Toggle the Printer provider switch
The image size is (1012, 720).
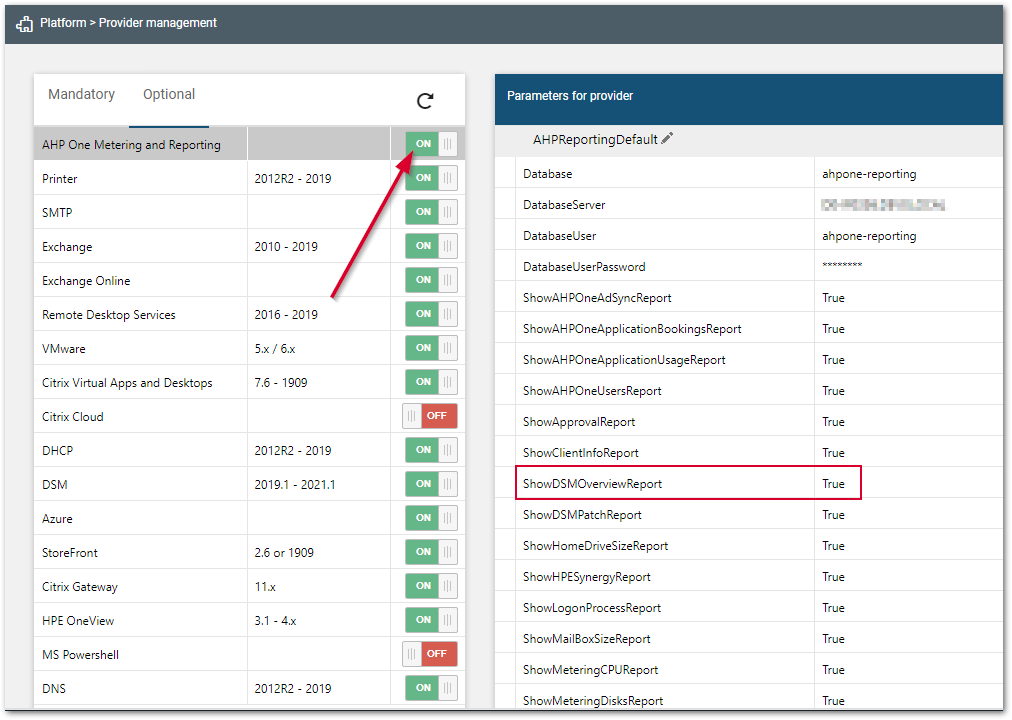(x=431, y=178)
